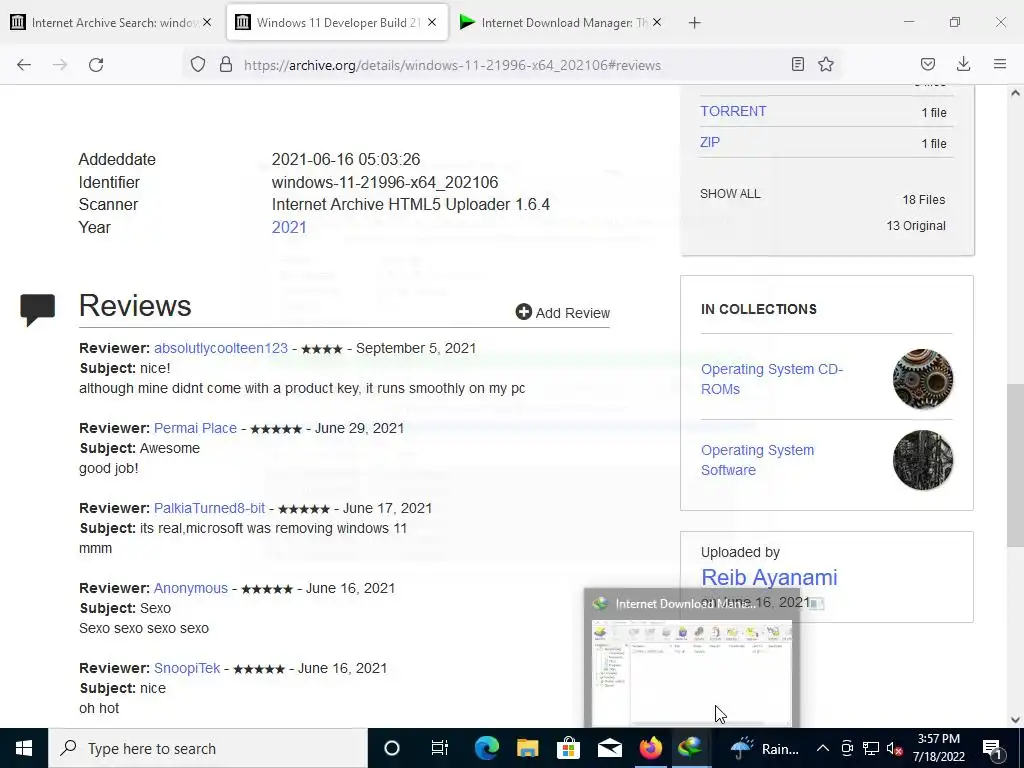Open reviewer PalkiaTurned8-bit profile
Viewport: 1024px width, 768px height.
[x=210, y=508]
